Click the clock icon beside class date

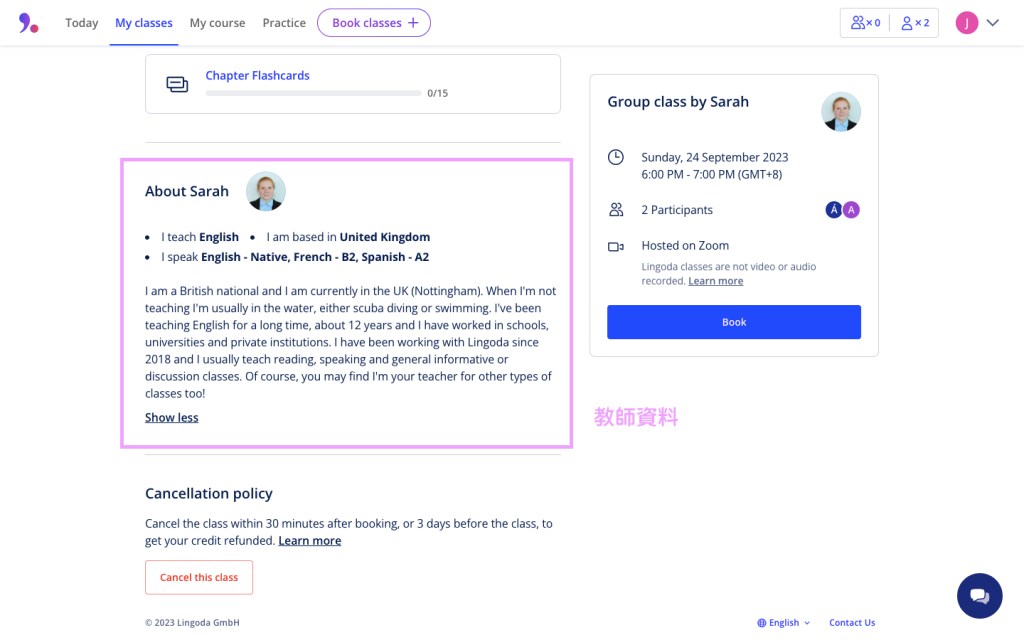coord(616,157)
